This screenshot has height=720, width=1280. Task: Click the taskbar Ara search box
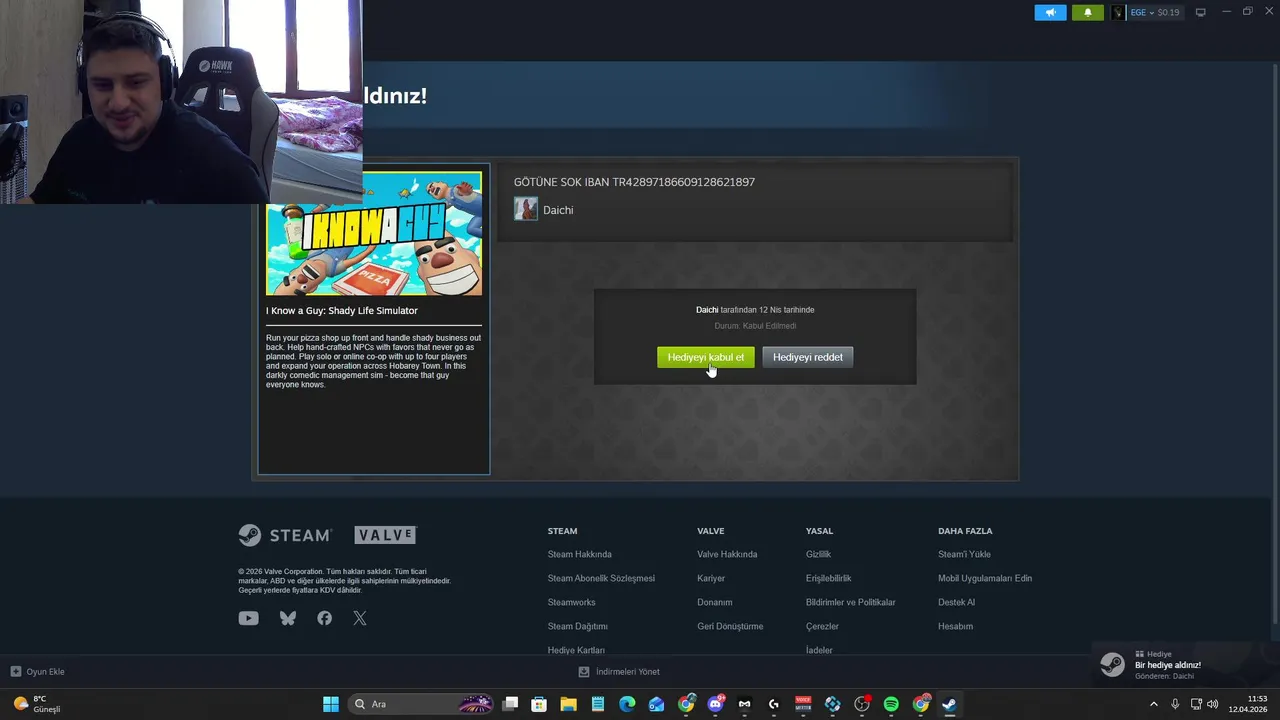422,704
